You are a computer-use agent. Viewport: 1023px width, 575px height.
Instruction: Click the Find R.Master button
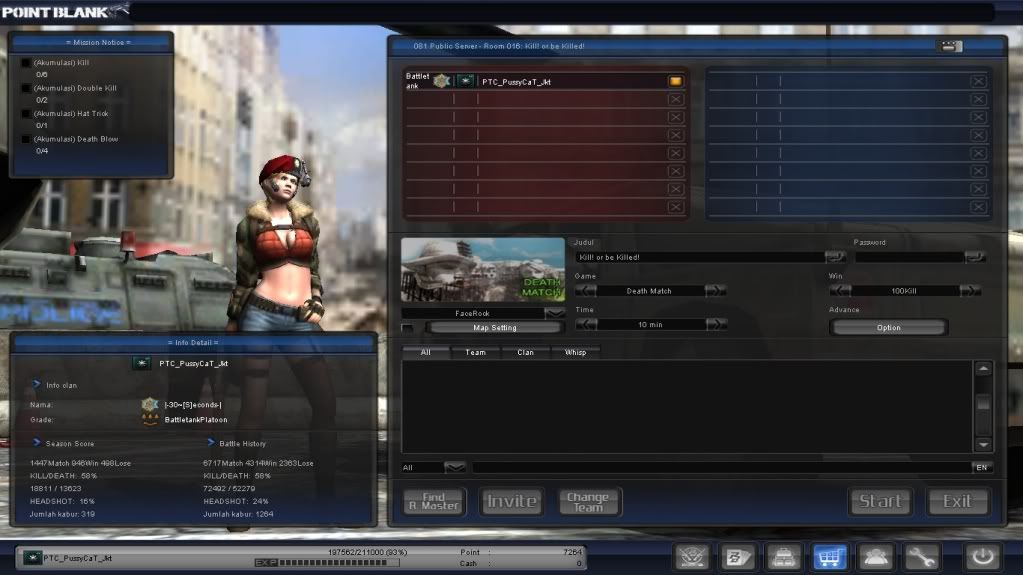pyautogui.click(x=434, y=501)
